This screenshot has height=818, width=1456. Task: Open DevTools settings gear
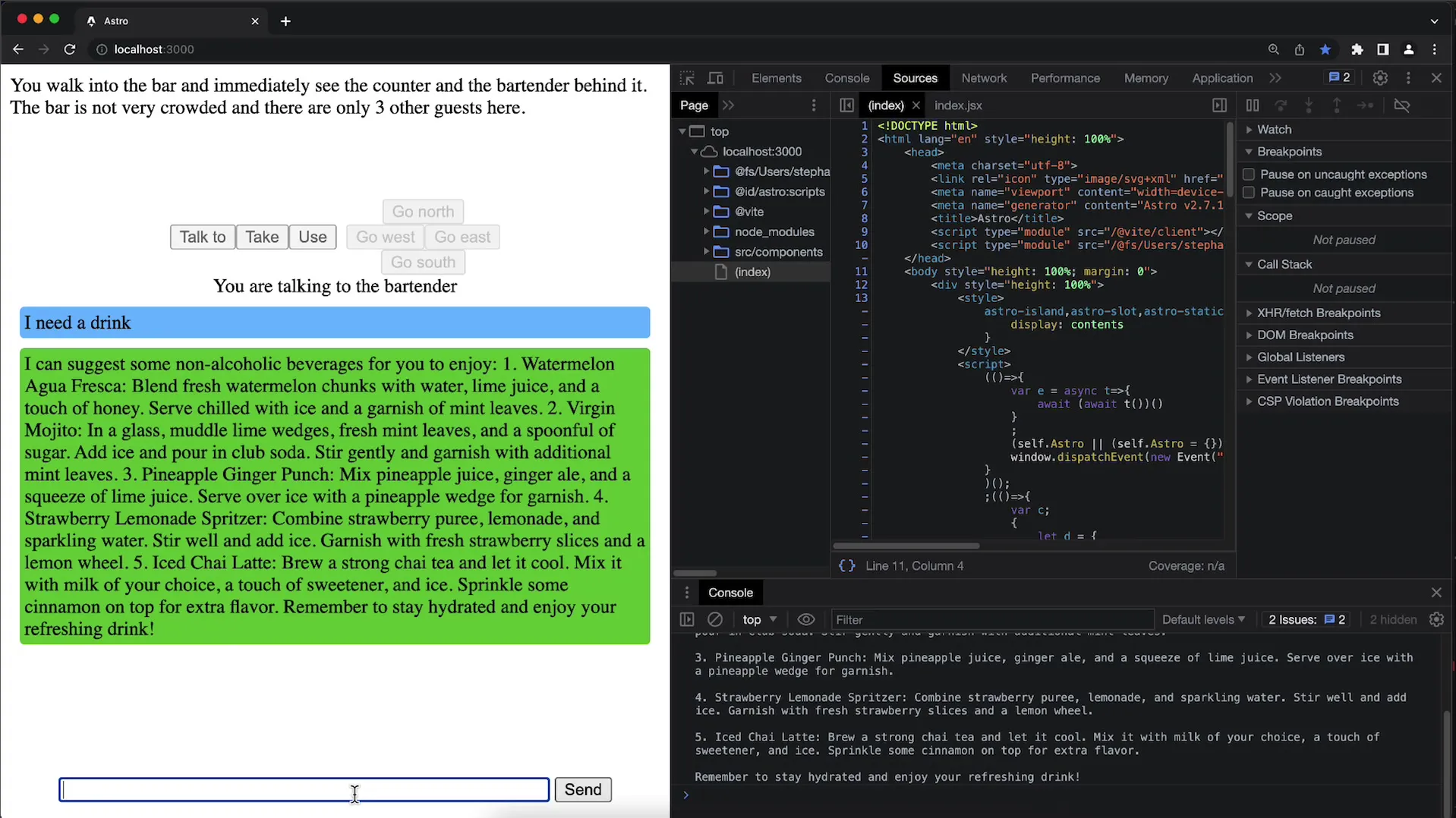point(1380,78)
